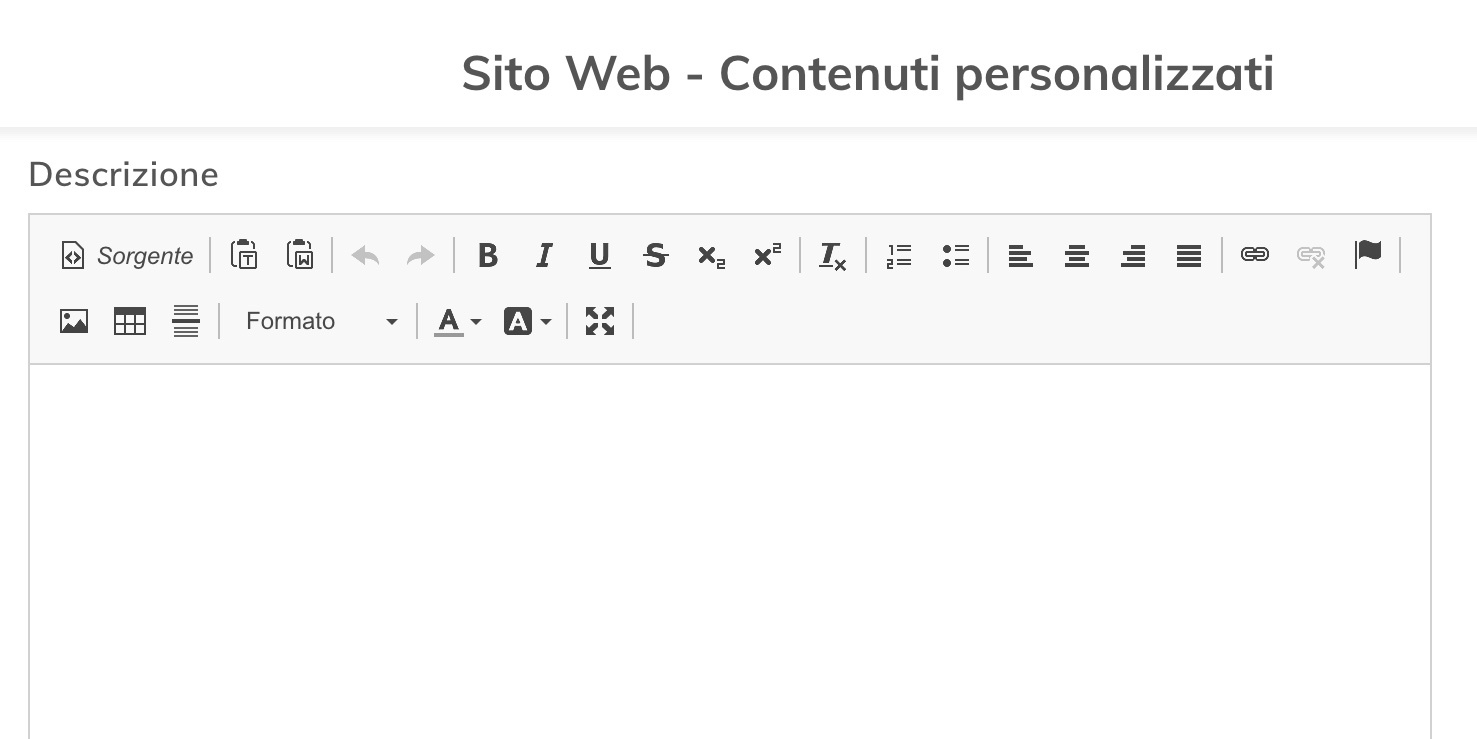This screenshot has height=739, width=1477.
Task: Insert a link
Action: click(x=1254, y=256)
